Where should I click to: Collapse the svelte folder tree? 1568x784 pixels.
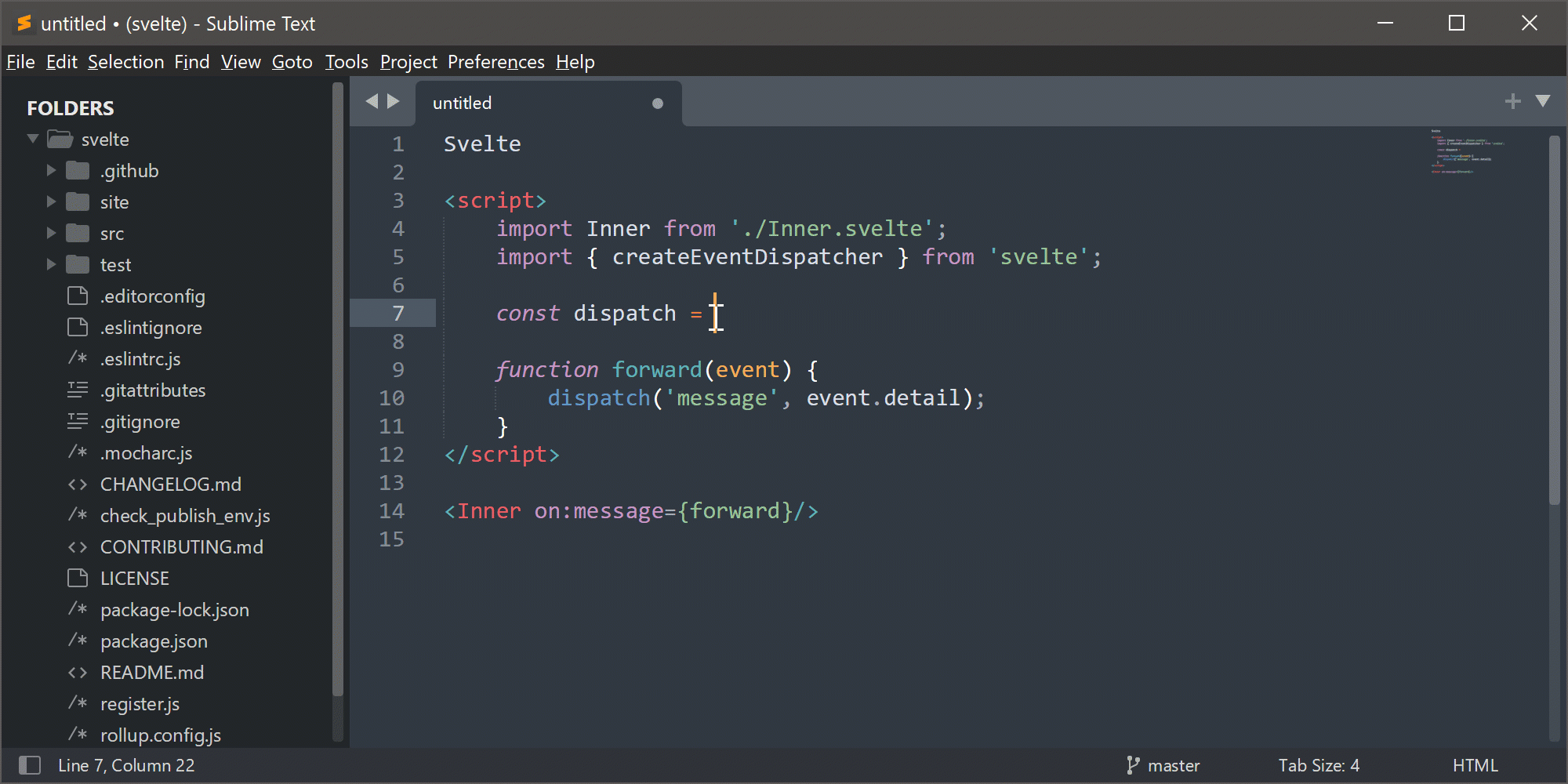(x=33, y=139)
